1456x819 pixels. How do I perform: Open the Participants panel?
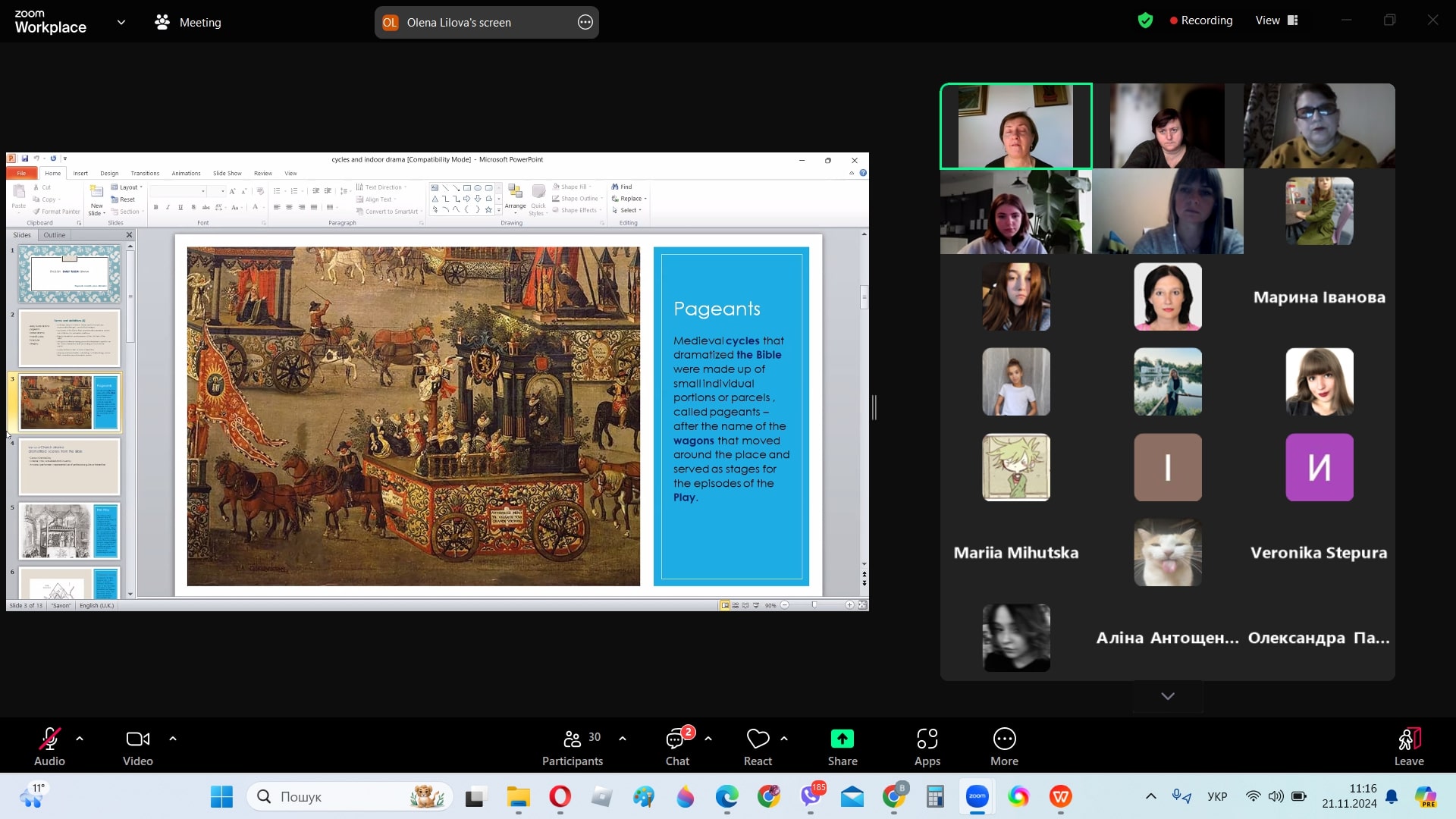tap(573, 748)
